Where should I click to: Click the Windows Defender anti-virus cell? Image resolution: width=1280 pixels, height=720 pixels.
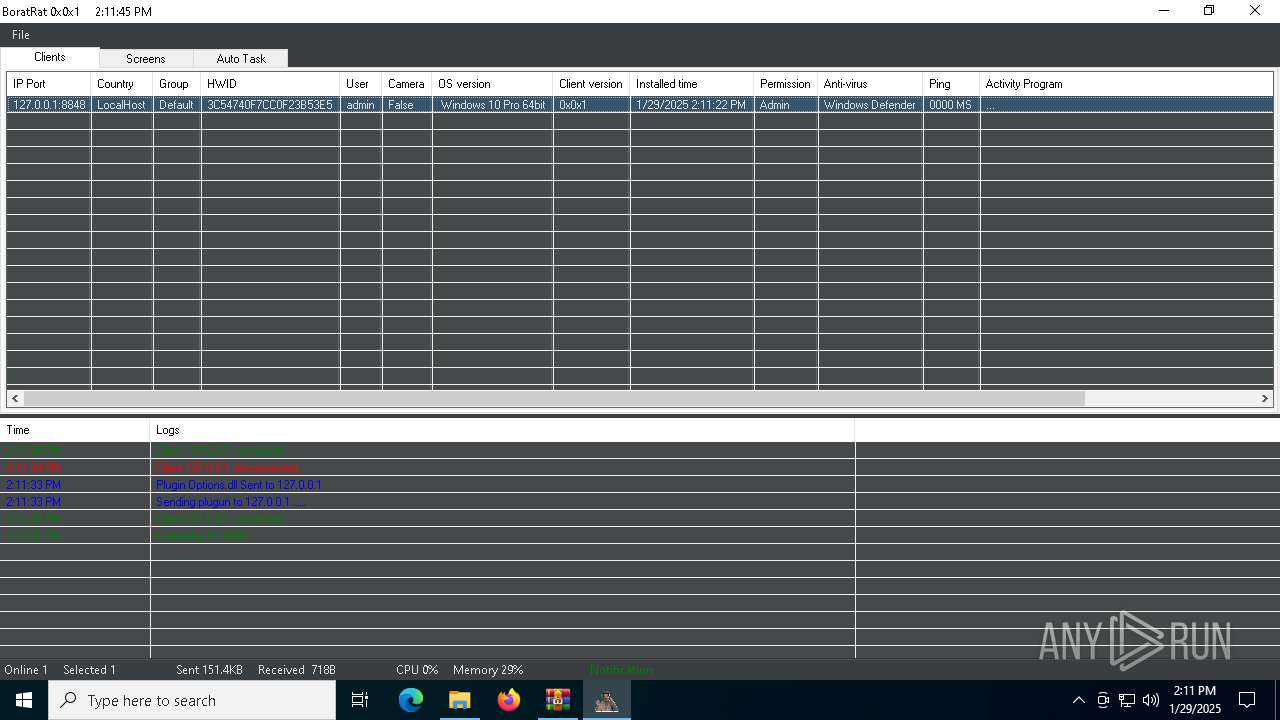tap(870, 105)
